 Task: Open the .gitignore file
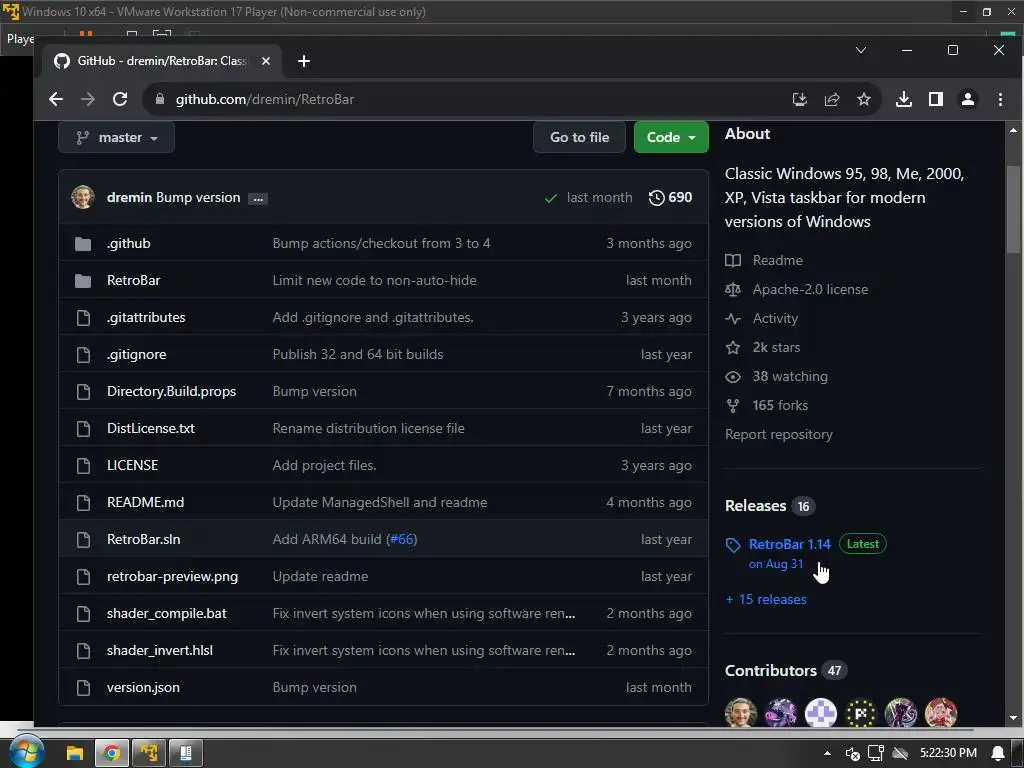(136, 354)
